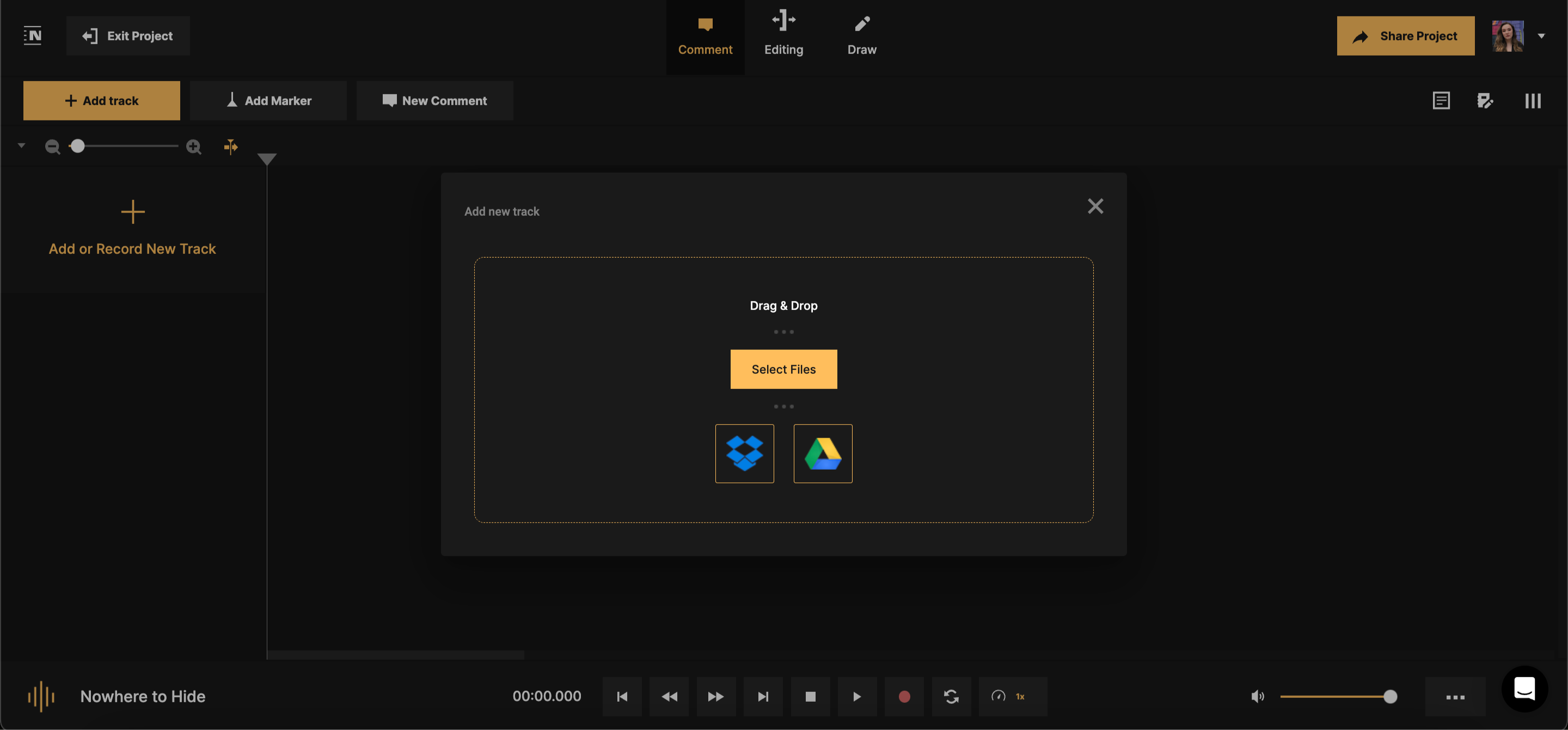Toggle the waveform icon next to Nowhere to Hide

coord(41,697)
